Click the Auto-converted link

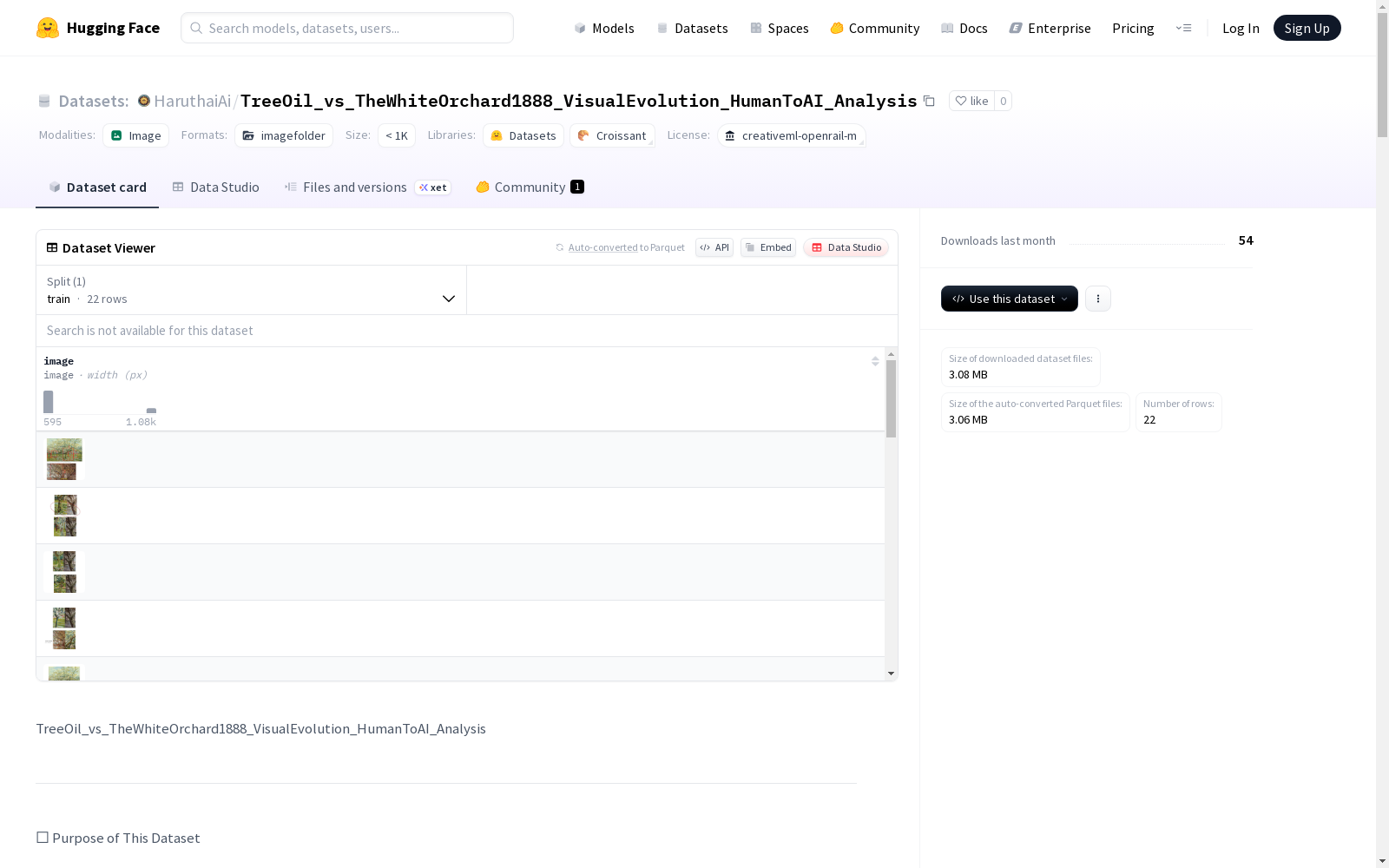[x=603, y=247]
